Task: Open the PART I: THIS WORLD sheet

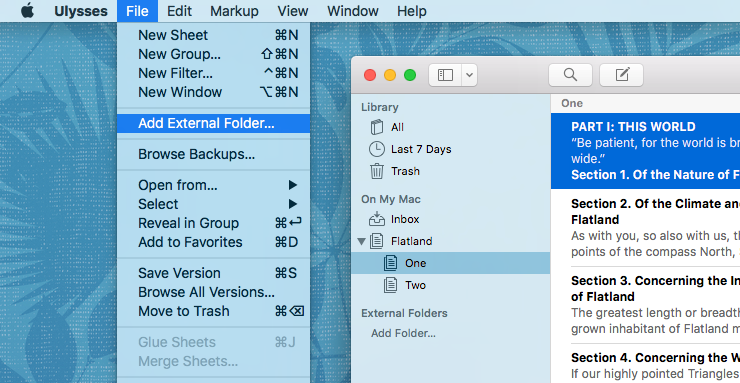Action: [x=646, y=151]
